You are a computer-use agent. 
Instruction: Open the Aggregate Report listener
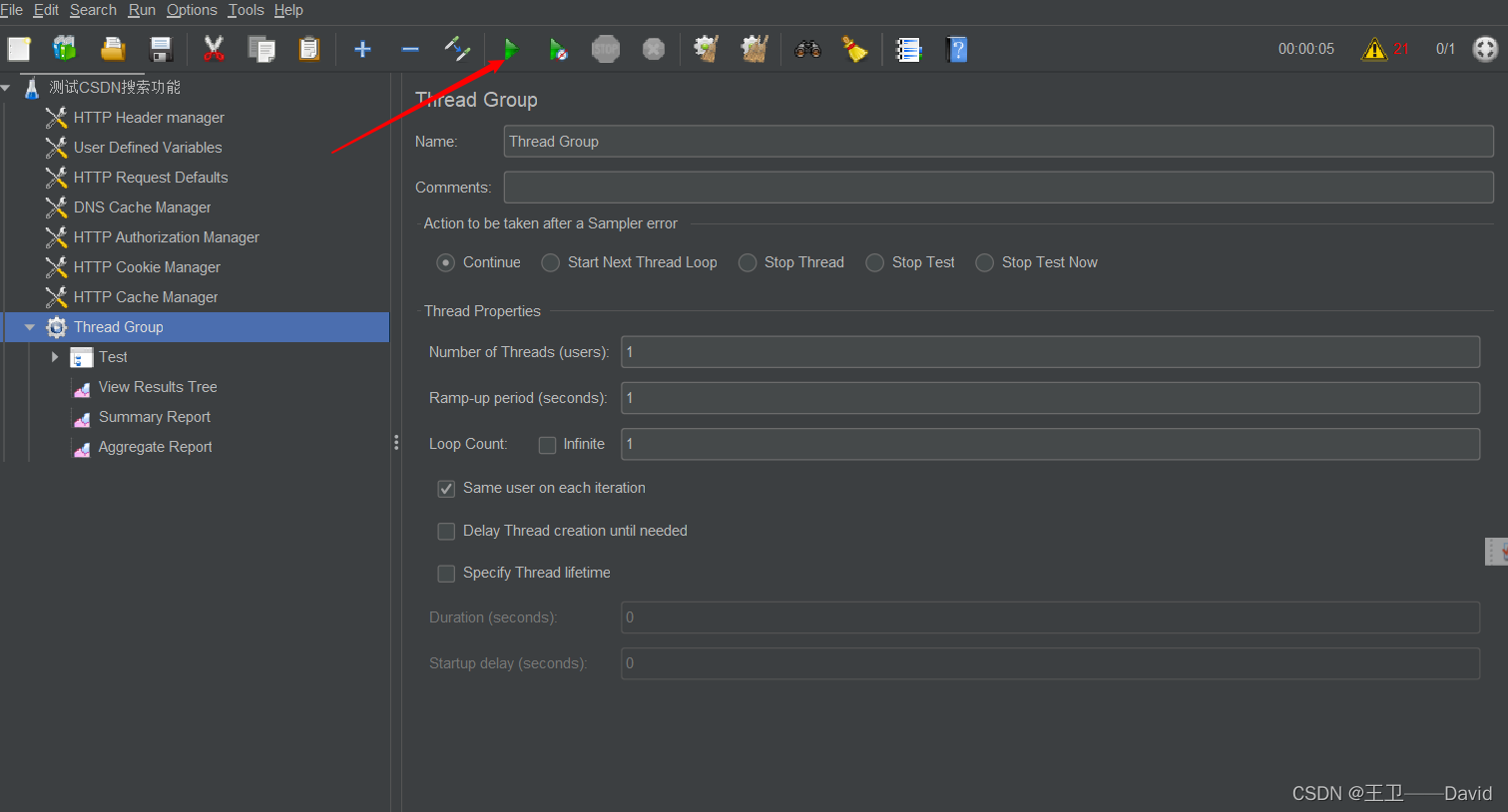coord(155,447)
